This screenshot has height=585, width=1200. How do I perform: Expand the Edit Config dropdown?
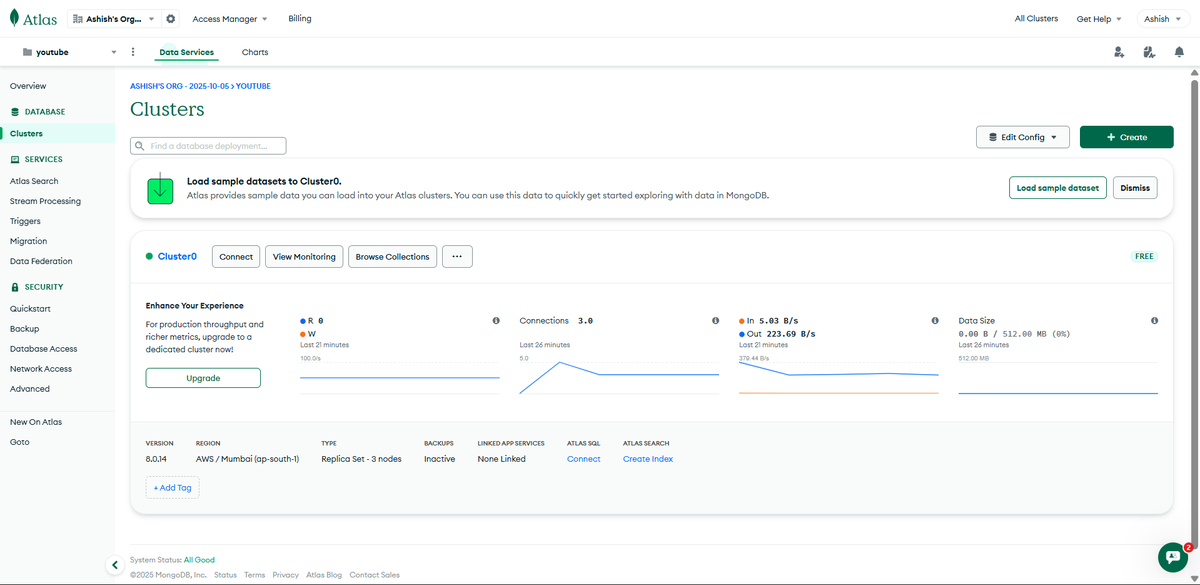tap(1023, 137)
